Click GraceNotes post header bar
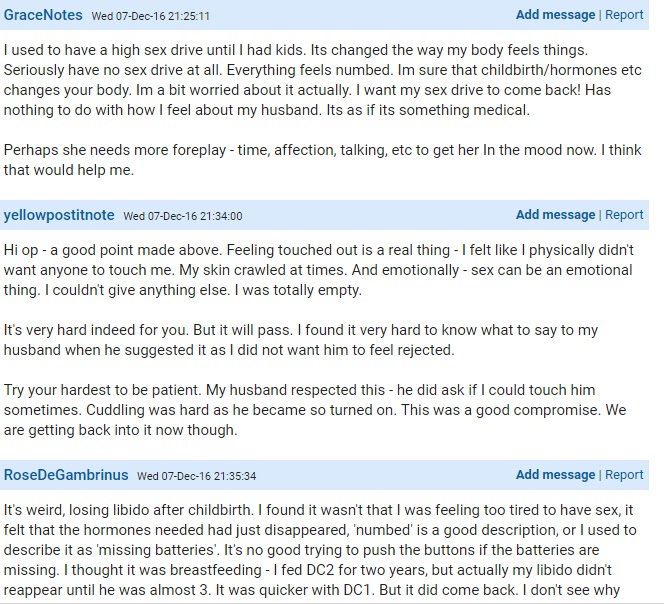Screen dimensions: 664x604 coord(324,15)
